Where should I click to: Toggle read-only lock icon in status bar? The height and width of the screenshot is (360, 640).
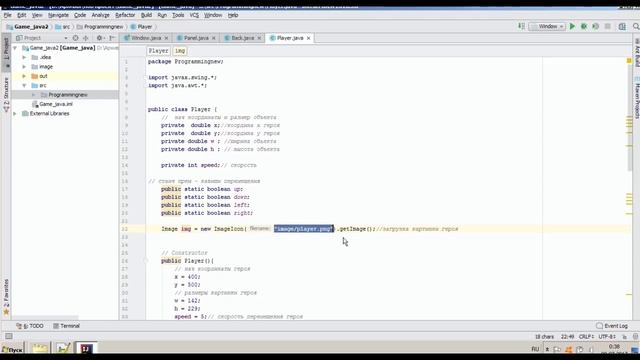[x=624, y=337]
